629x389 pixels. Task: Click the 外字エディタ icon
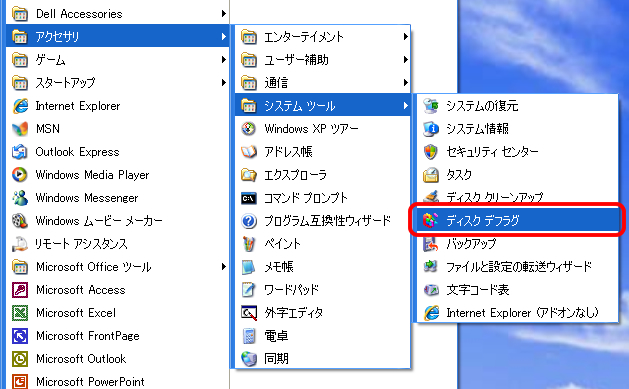pyautogui.click(x=249, y=313)
